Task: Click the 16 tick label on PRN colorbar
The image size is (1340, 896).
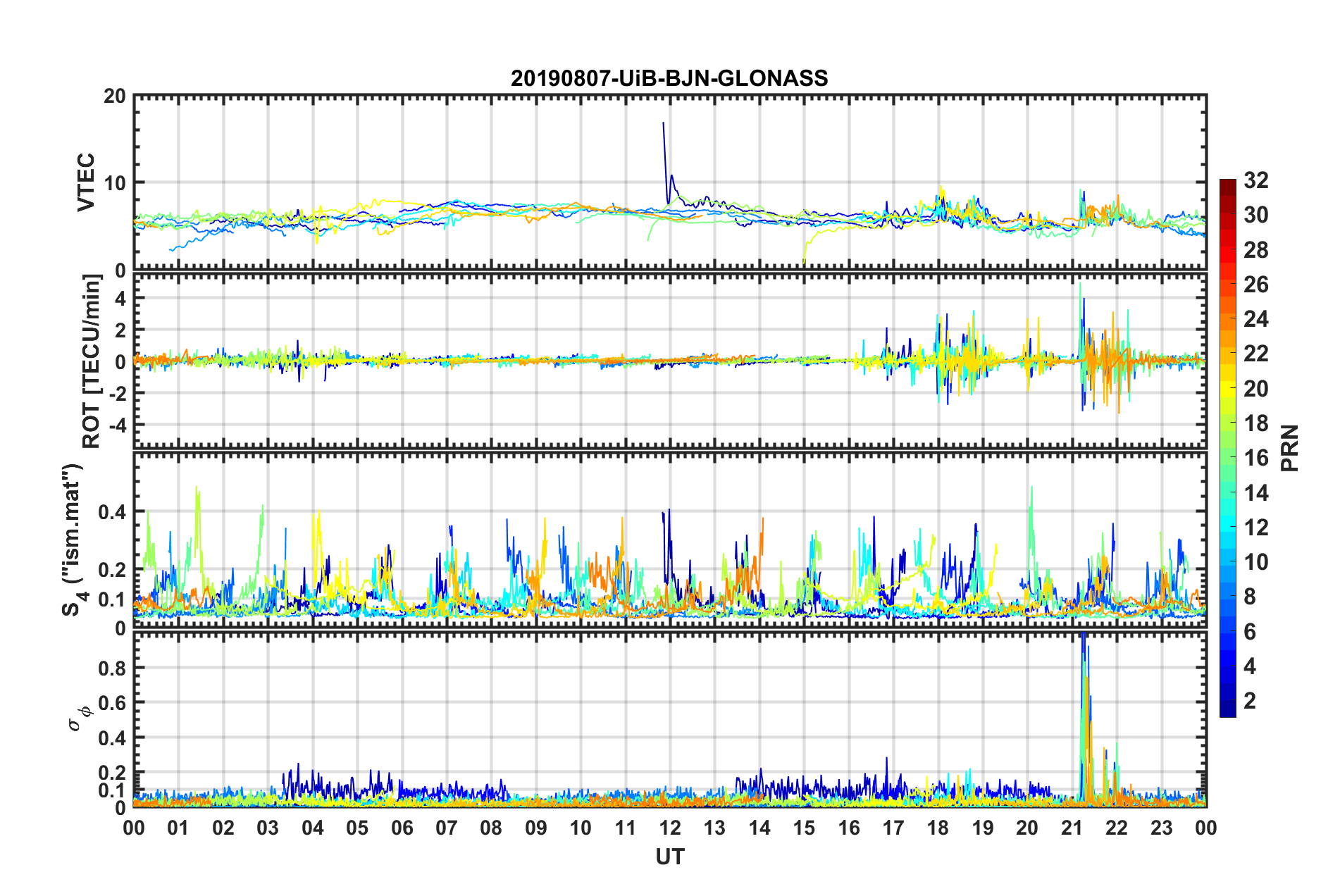Action: point(1256,458)
